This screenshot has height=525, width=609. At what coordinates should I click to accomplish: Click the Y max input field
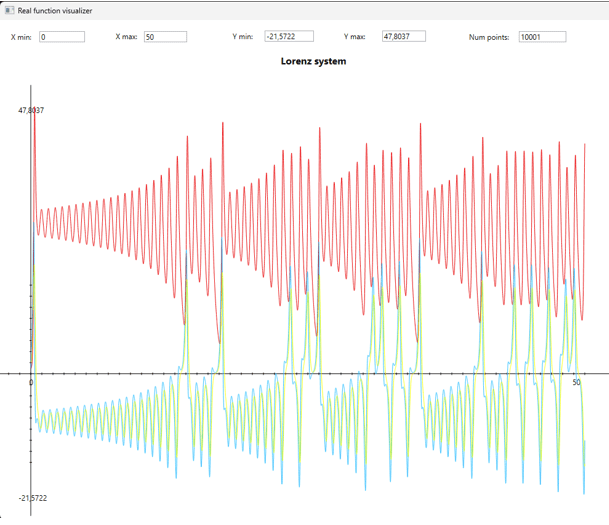click(404, 36)
